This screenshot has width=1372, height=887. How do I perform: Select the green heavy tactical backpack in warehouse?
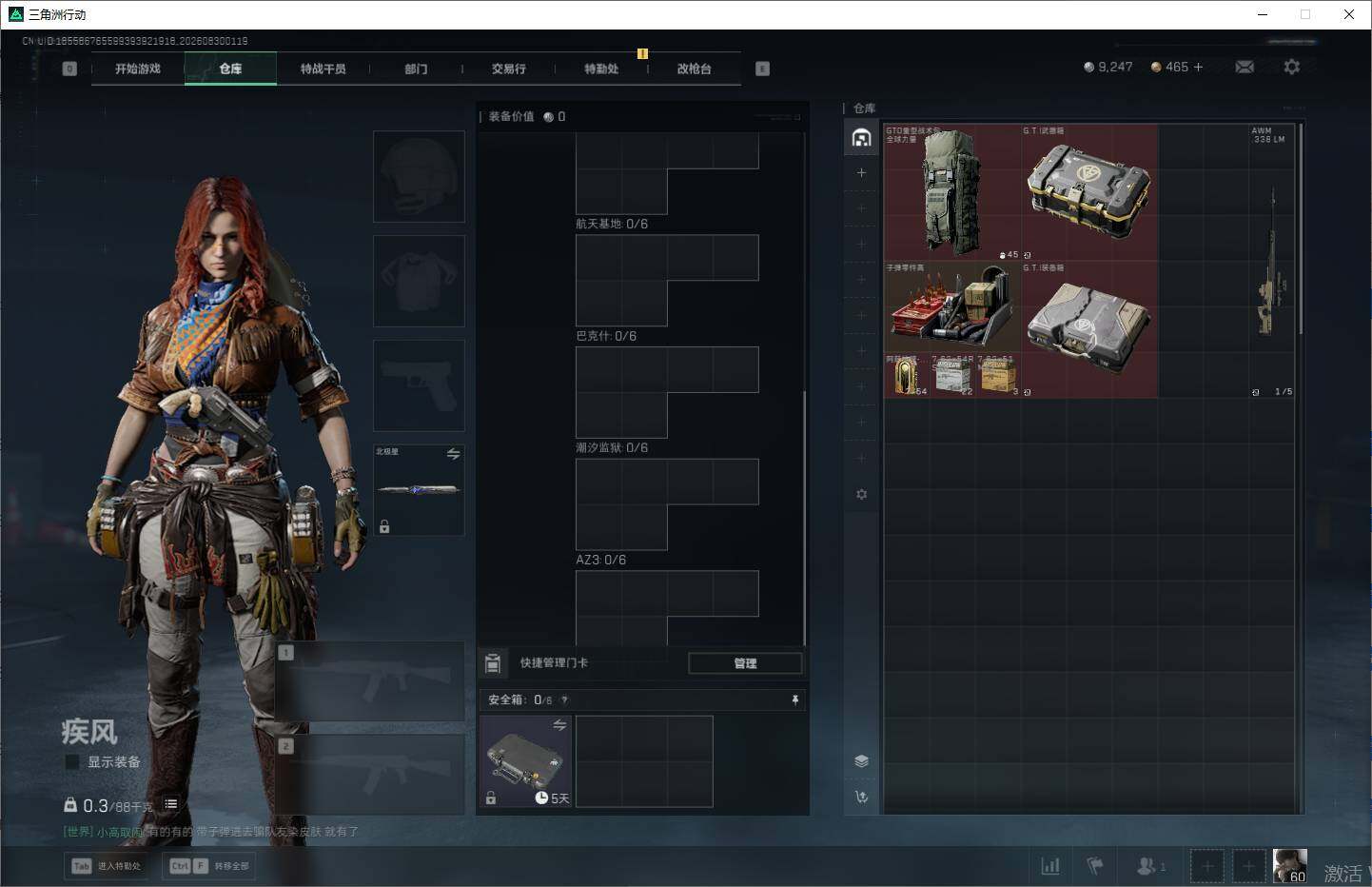pyautogui.click(x=952, y=192)
